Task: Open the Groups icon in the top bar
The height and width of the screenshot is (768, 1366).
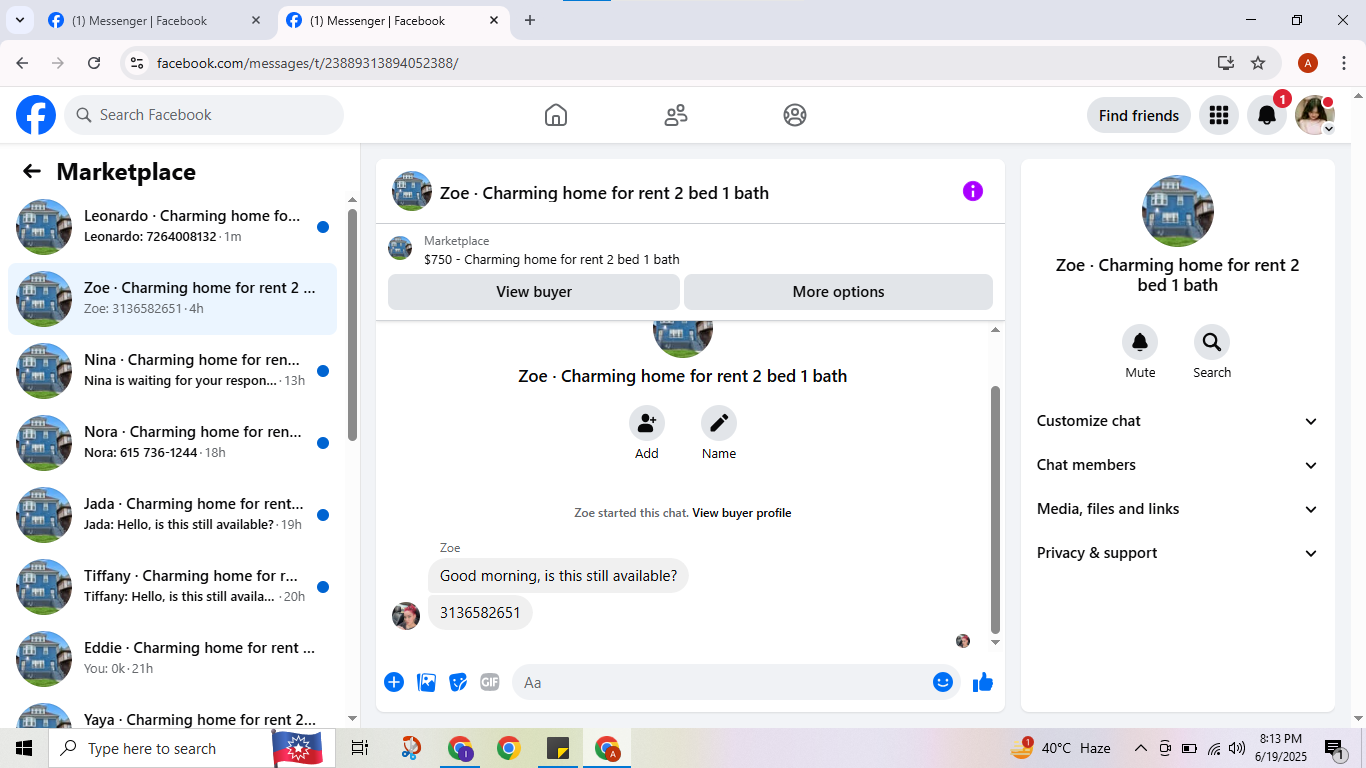Action: point(795,115)
